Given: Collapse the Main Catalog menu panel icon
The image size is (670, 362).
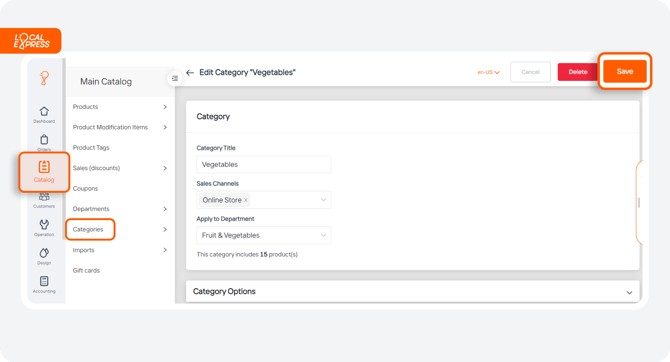Looking at the screenshot, I should click(x=175, y=78).
